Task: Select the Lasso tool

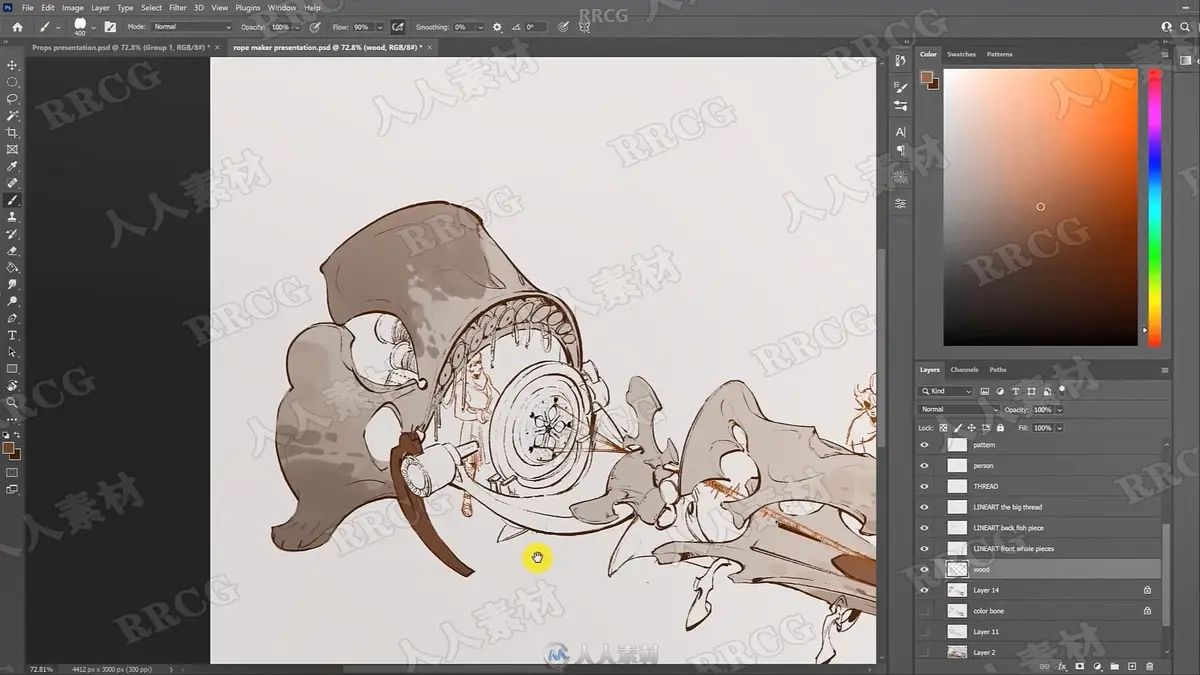Action: pyautogui.click(x=13, y=99)
